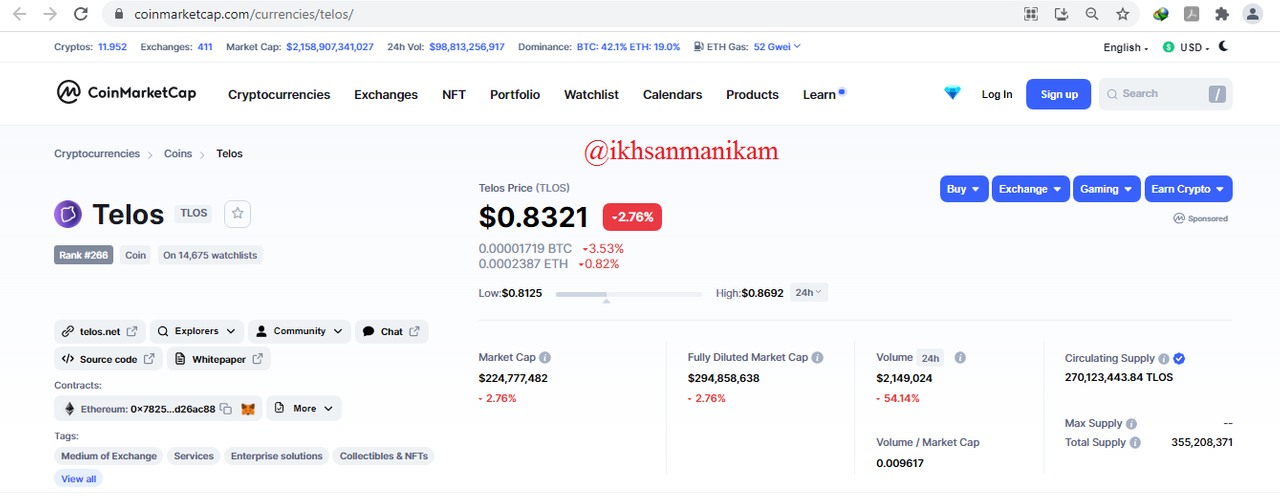The height and width of the screenshot is (496, 1280).
Task: Click the Search input field
Action: tap(1165, 94)
